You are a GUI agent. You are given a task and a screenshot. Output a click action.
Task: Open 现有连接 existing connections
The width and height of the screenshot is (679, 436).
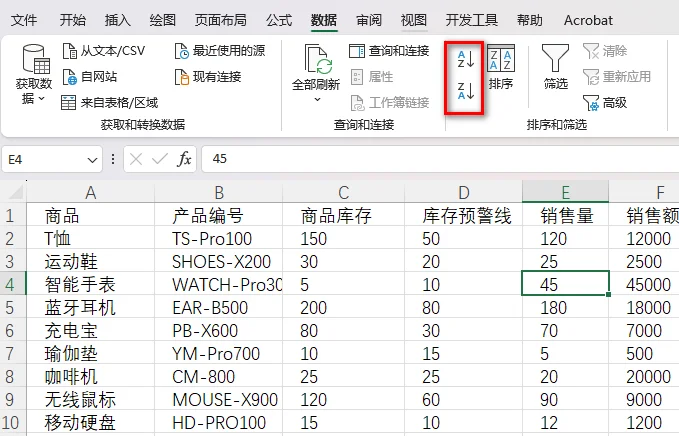click(208, 77)
